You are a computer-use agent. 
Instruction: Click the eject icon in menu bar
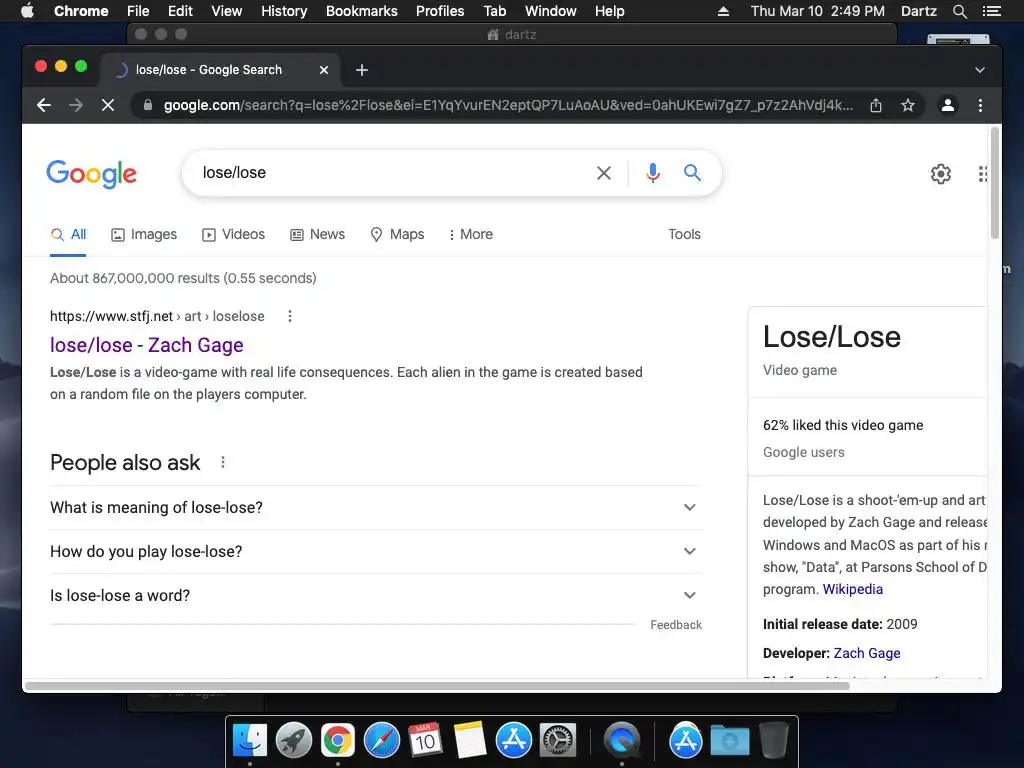(723, 11)
